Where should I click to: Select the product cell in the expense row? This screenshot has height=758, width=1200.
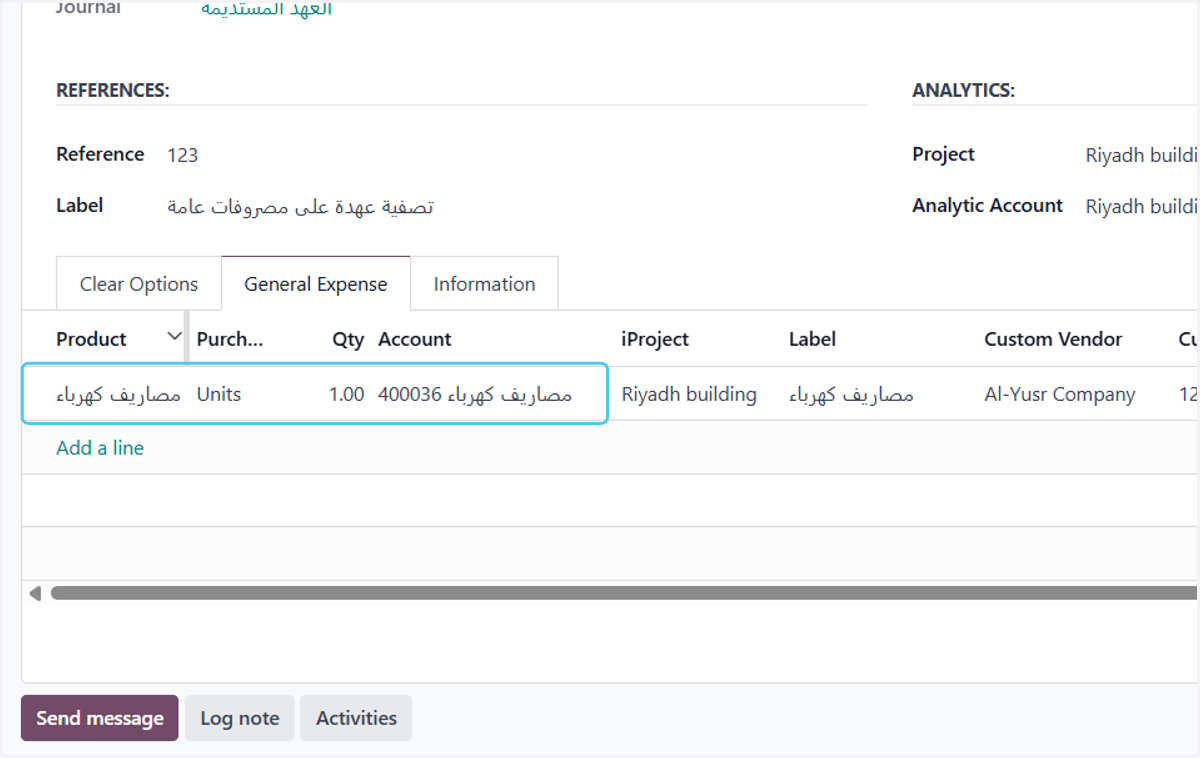pos(118,394)
